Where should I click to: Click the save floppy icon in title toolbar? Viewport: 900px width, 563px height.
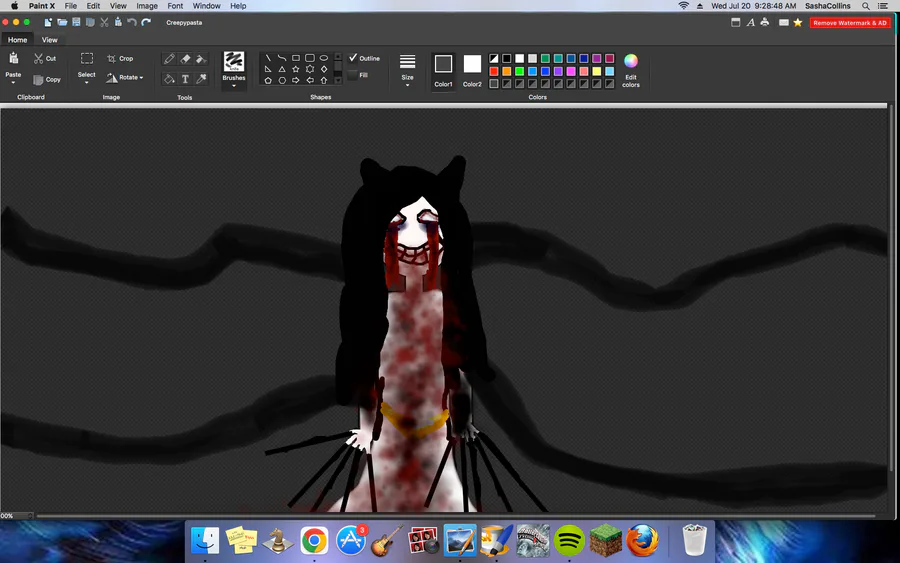pyautogui.click(x=76, y=22)
